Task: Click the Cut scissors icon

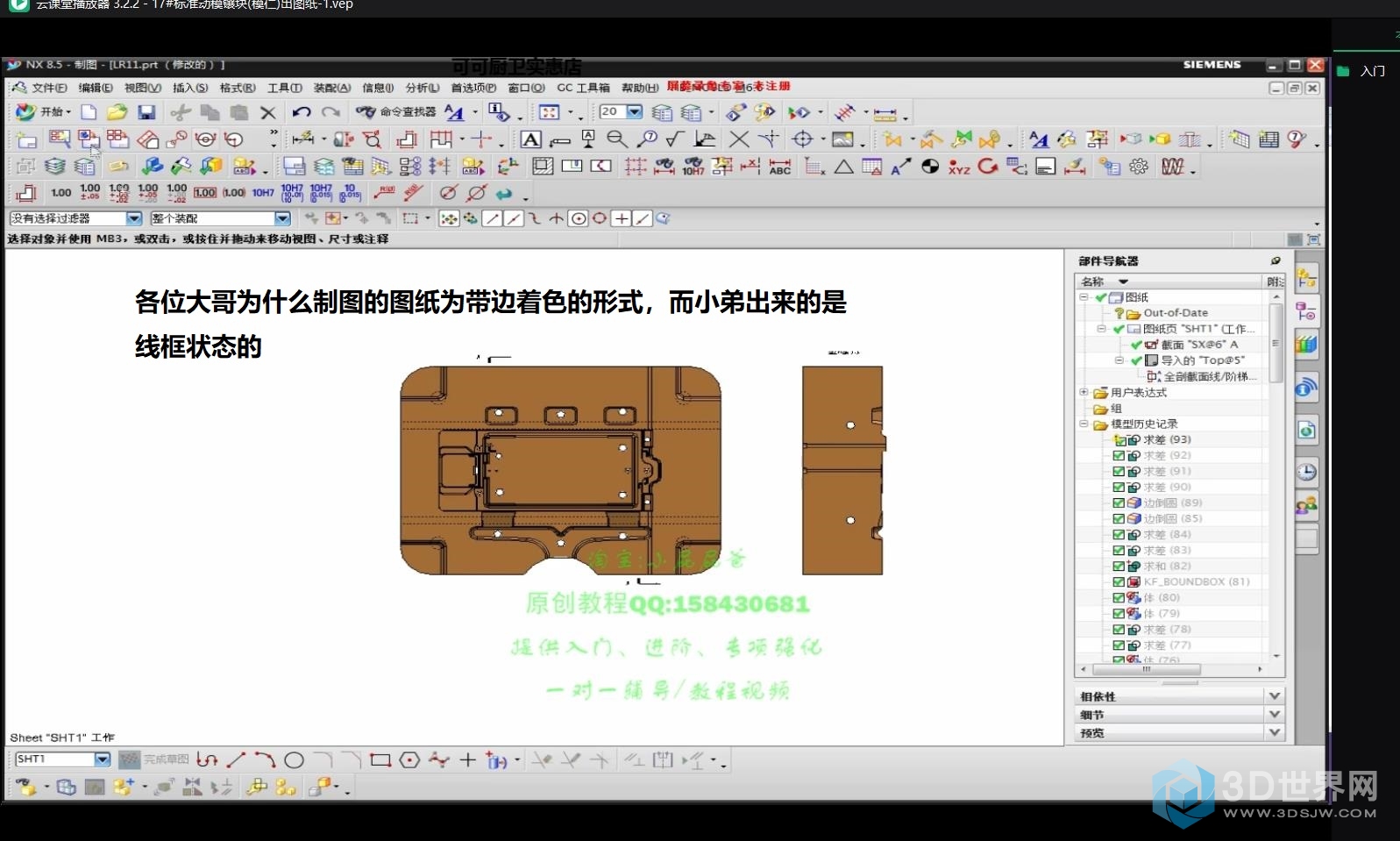Action: (x=181, y=112)
